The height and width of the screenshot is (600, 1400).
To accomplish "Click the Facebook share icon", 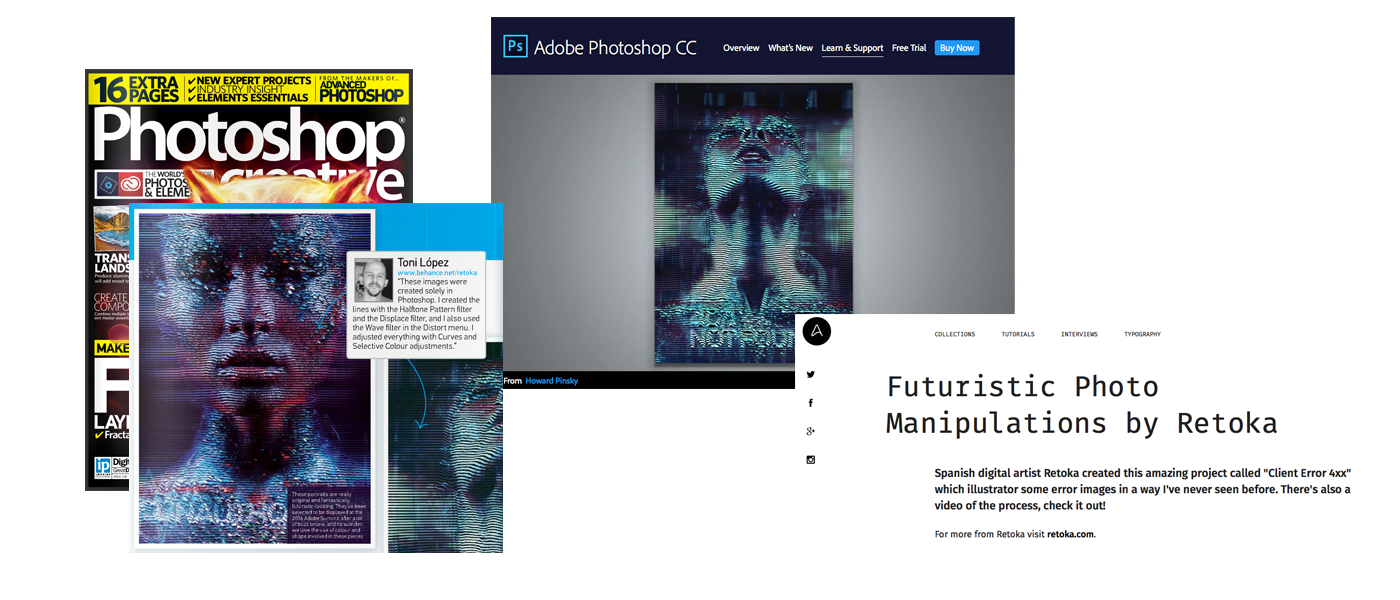I will click(x=811, y=403).
